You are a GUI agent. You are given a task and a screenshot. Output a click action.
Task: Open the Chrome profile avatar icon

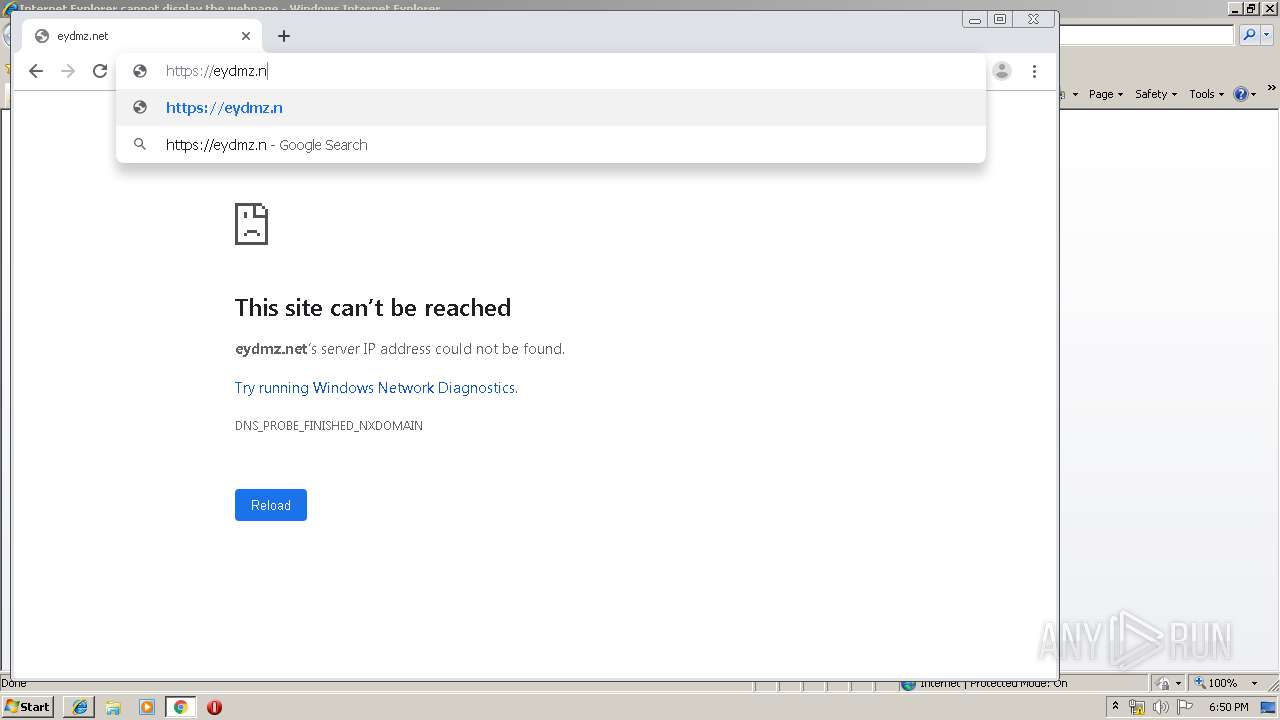pos(1002,71)
